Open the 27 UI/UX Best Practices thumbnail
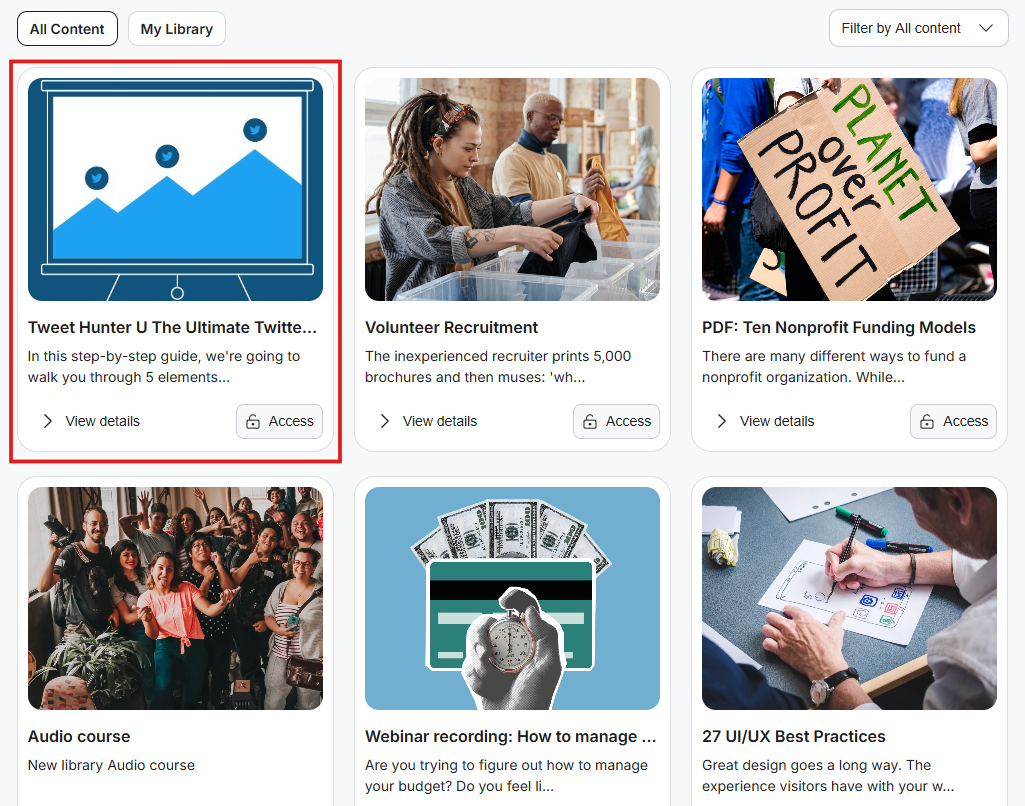Image resolution: width=1025 pixels, height=806 pixels. coord(849,598)
